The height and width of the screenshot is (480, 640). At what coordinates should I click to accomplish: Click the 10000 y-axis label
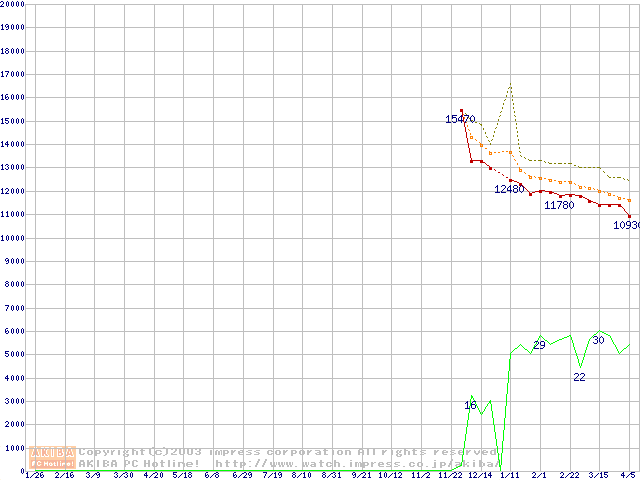pyautogui.click(x=12, y=238)
